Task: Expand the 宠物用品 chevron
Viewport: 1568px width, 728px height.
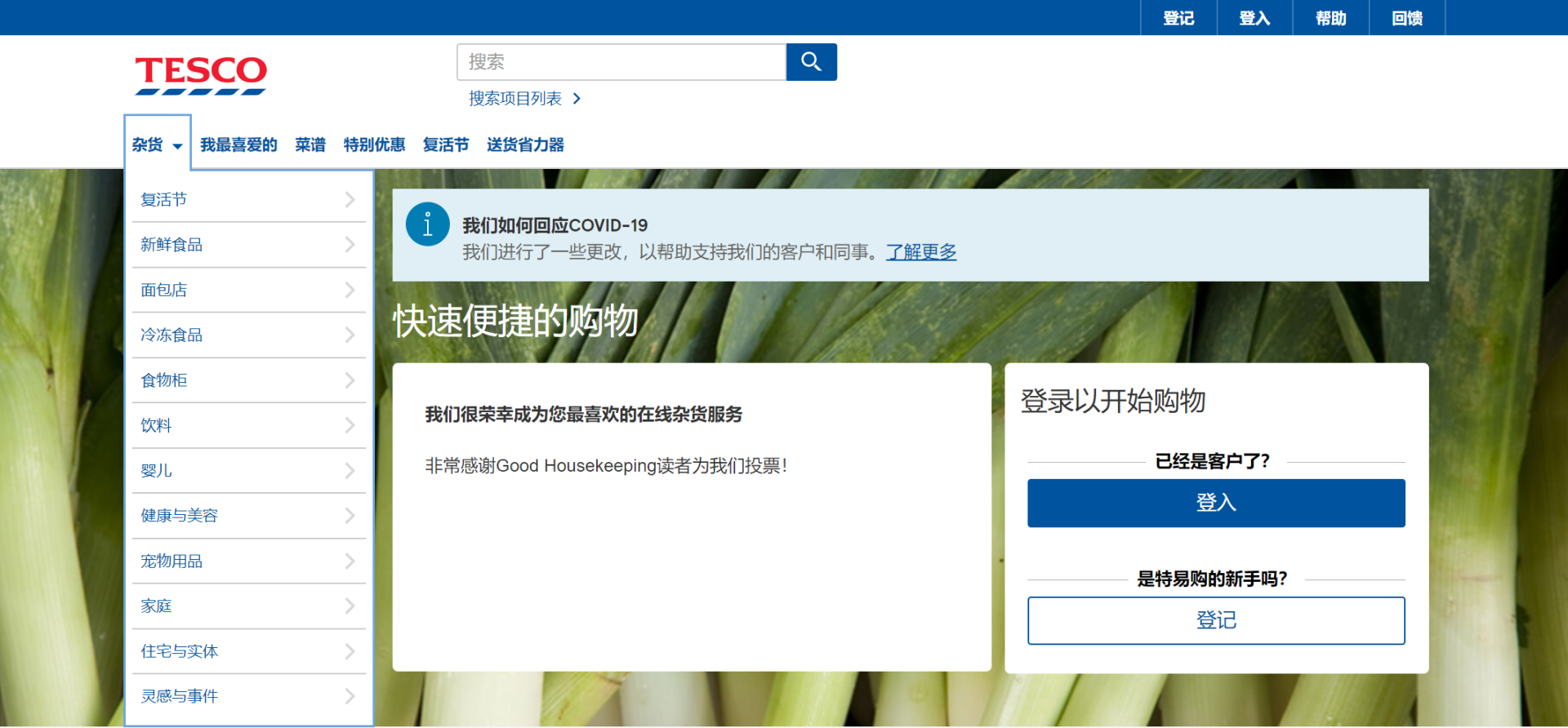Action: 350,562
